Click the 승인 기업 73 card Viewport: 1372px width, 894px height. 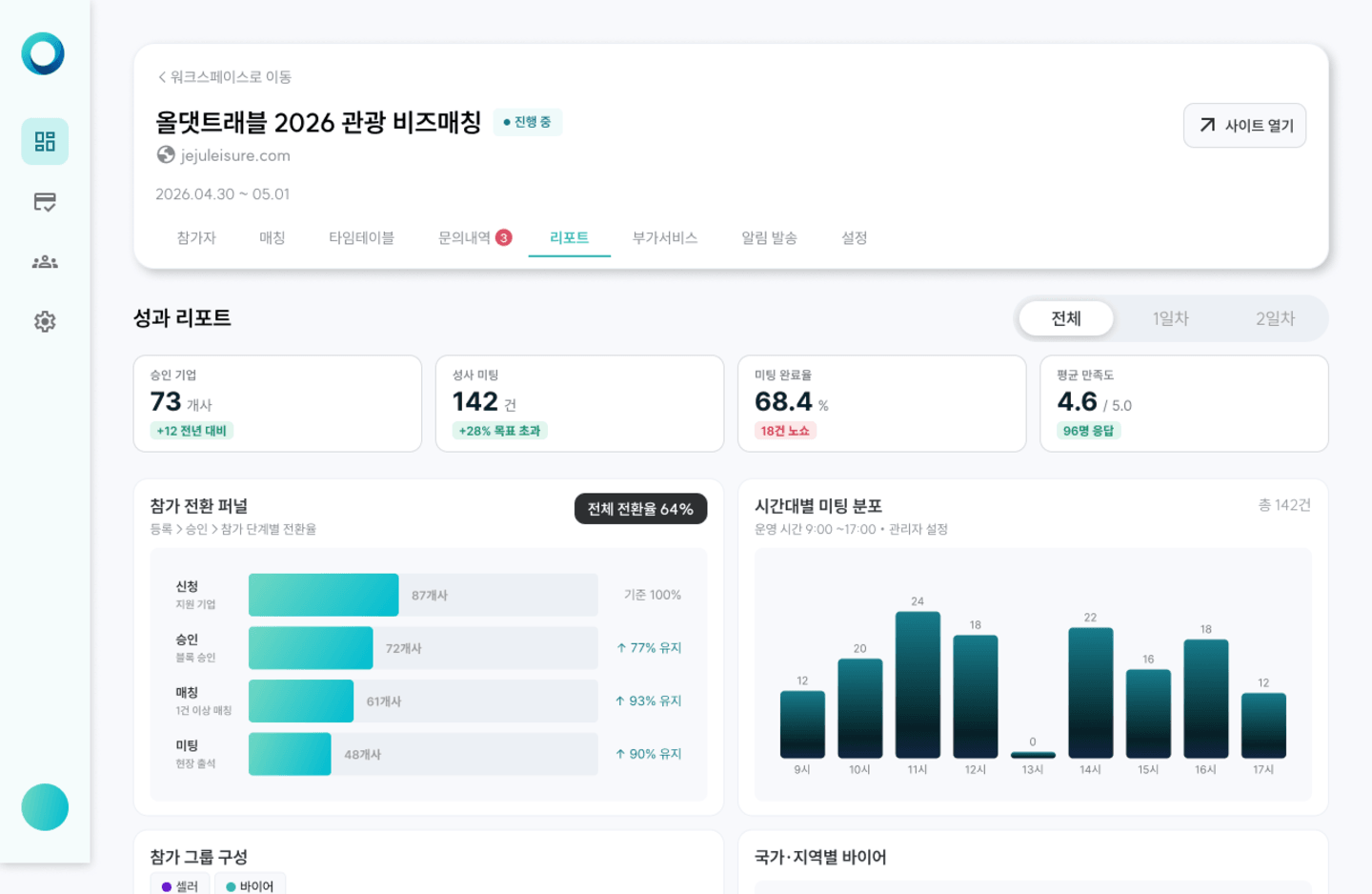(x=277, y=403)
